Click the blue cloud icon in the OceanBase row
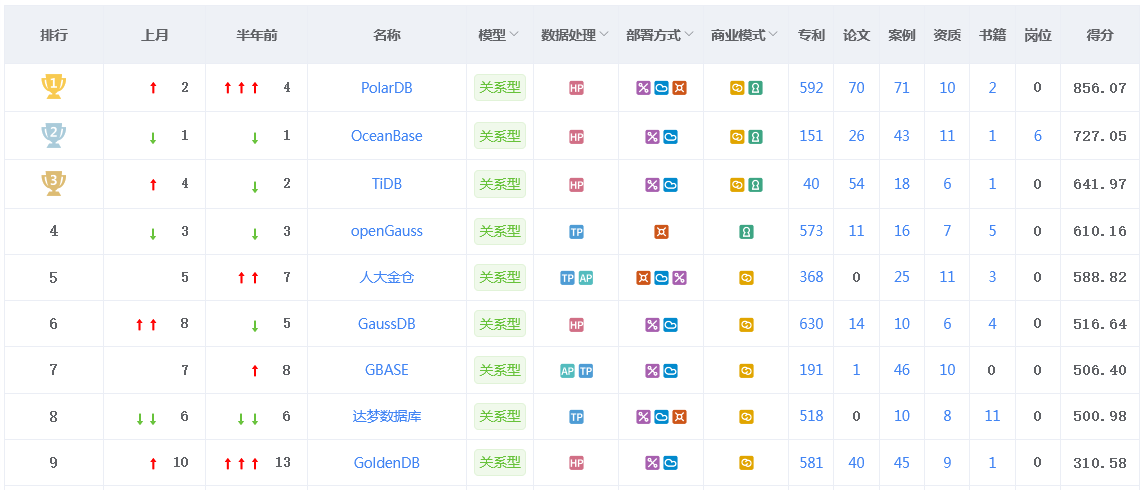This screenshot has width=1144, height=490. pos(670,136)
